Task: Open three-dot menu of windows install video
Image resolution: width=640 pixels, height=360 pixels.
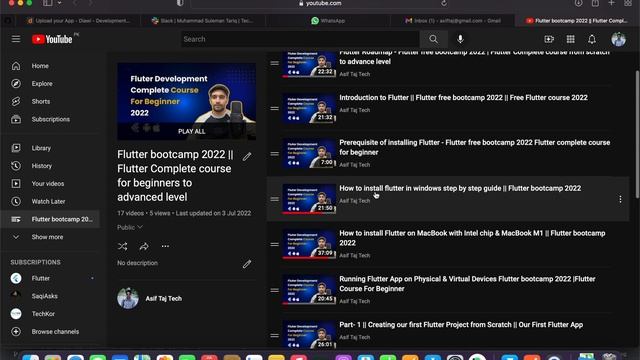Action: (620, 199)
